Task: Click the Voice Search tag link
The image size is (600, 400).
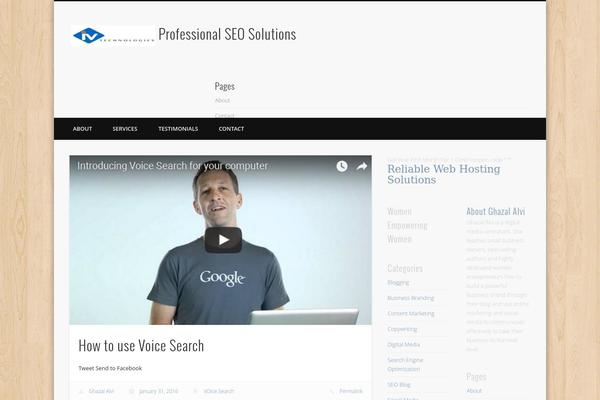Action: click(218, 391)
